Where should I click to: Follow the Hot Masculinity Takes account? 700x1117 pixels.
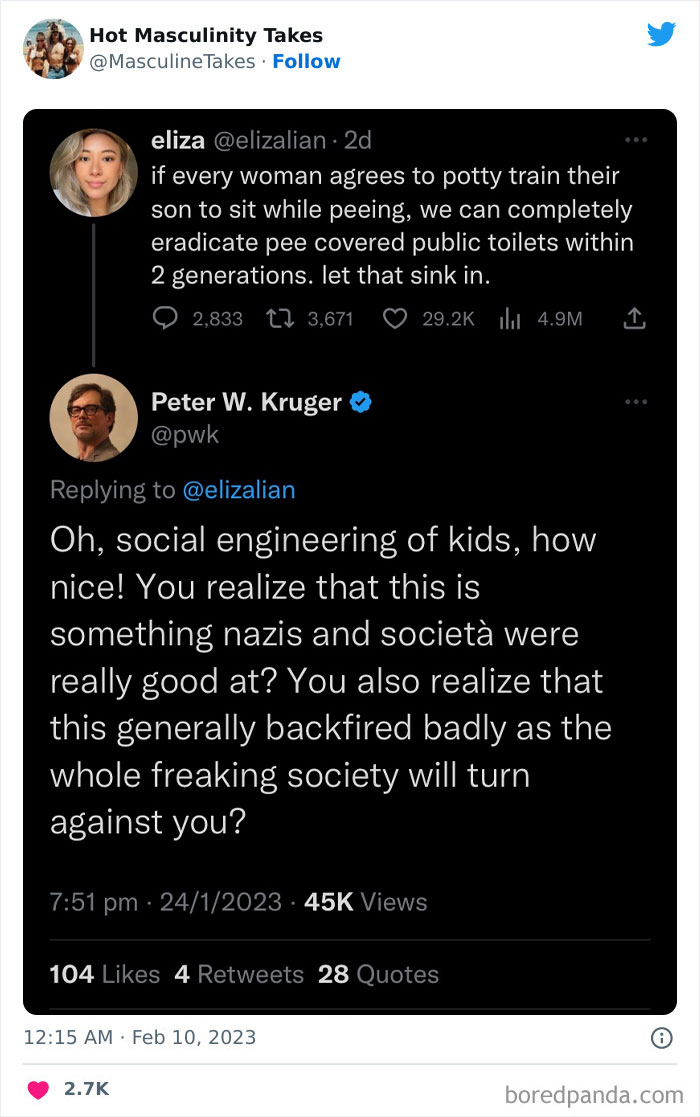[x=307, y=61]
